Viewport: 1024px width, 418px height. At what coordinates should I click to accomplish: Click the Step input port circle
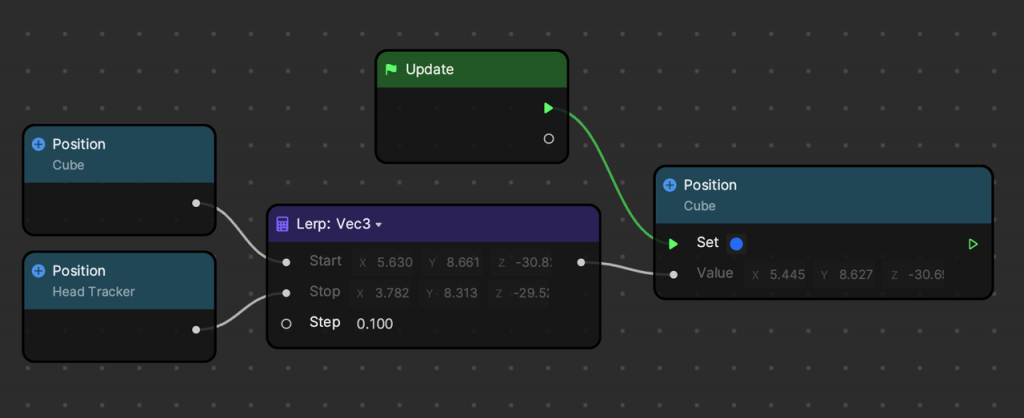[286, 323]
